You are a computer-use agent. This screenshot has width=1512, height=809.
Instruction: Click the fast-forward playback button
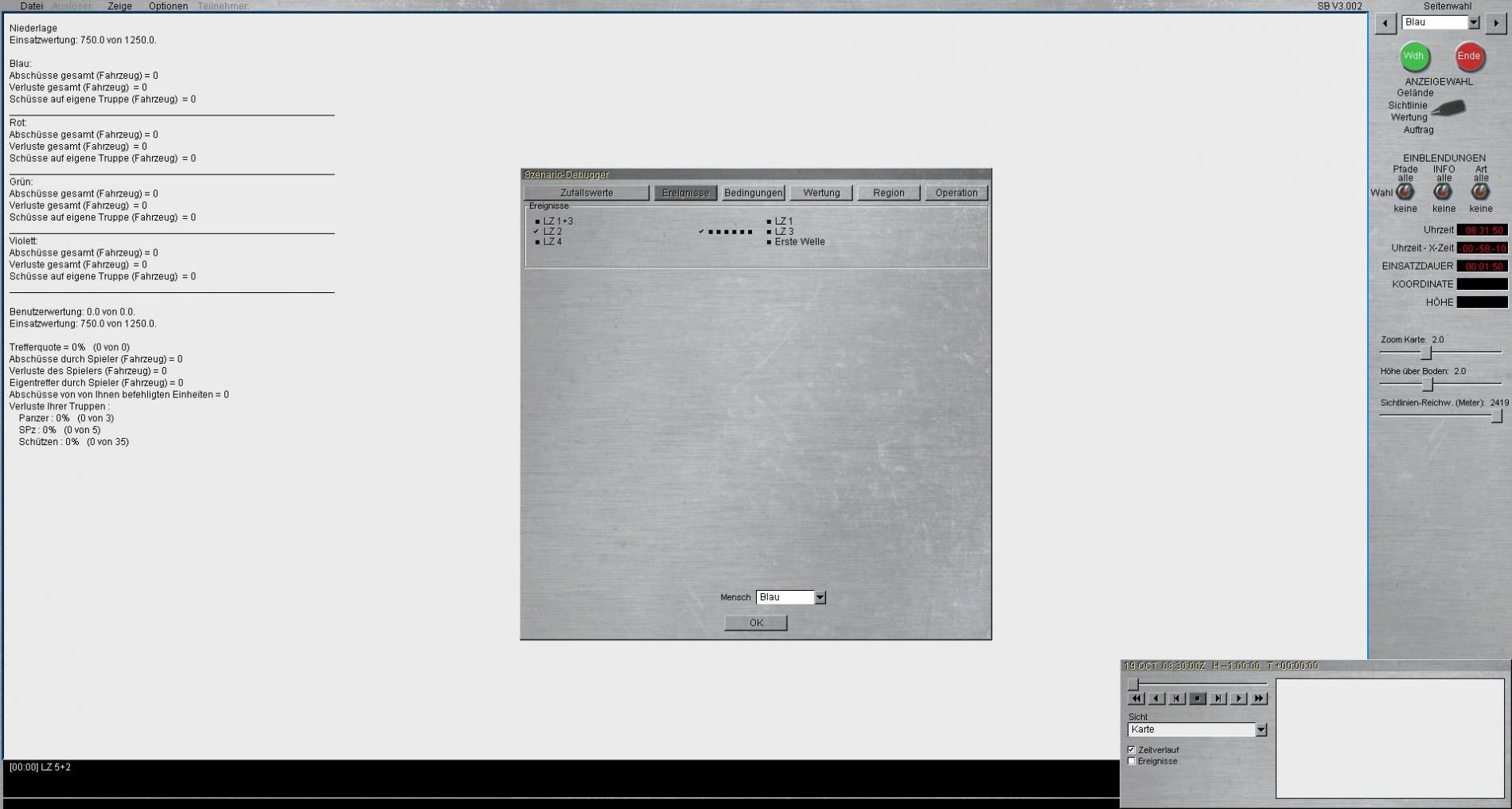click(x=1258, y=698)
